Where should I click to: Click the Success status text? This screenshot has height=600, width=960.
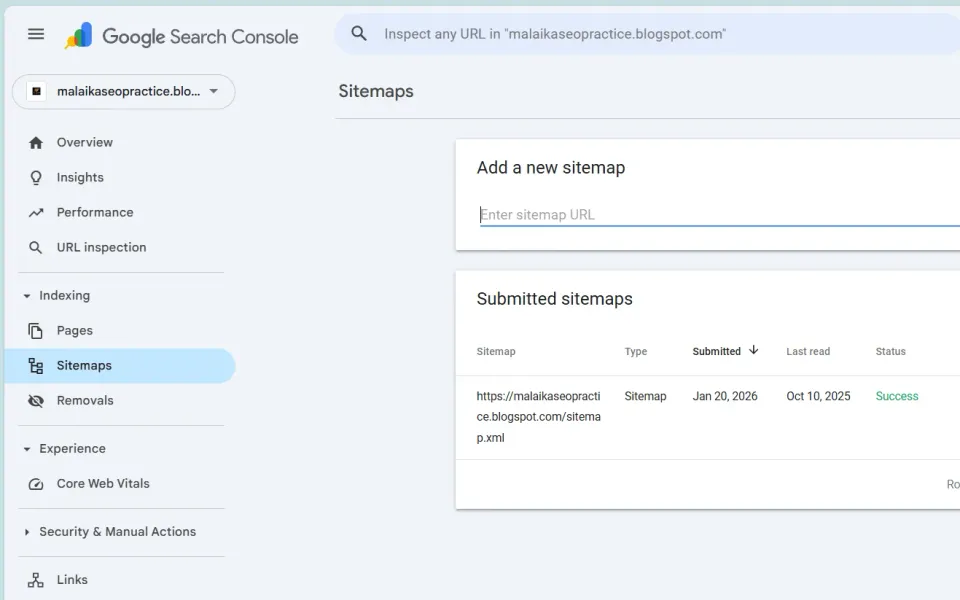tap(897, 396)
